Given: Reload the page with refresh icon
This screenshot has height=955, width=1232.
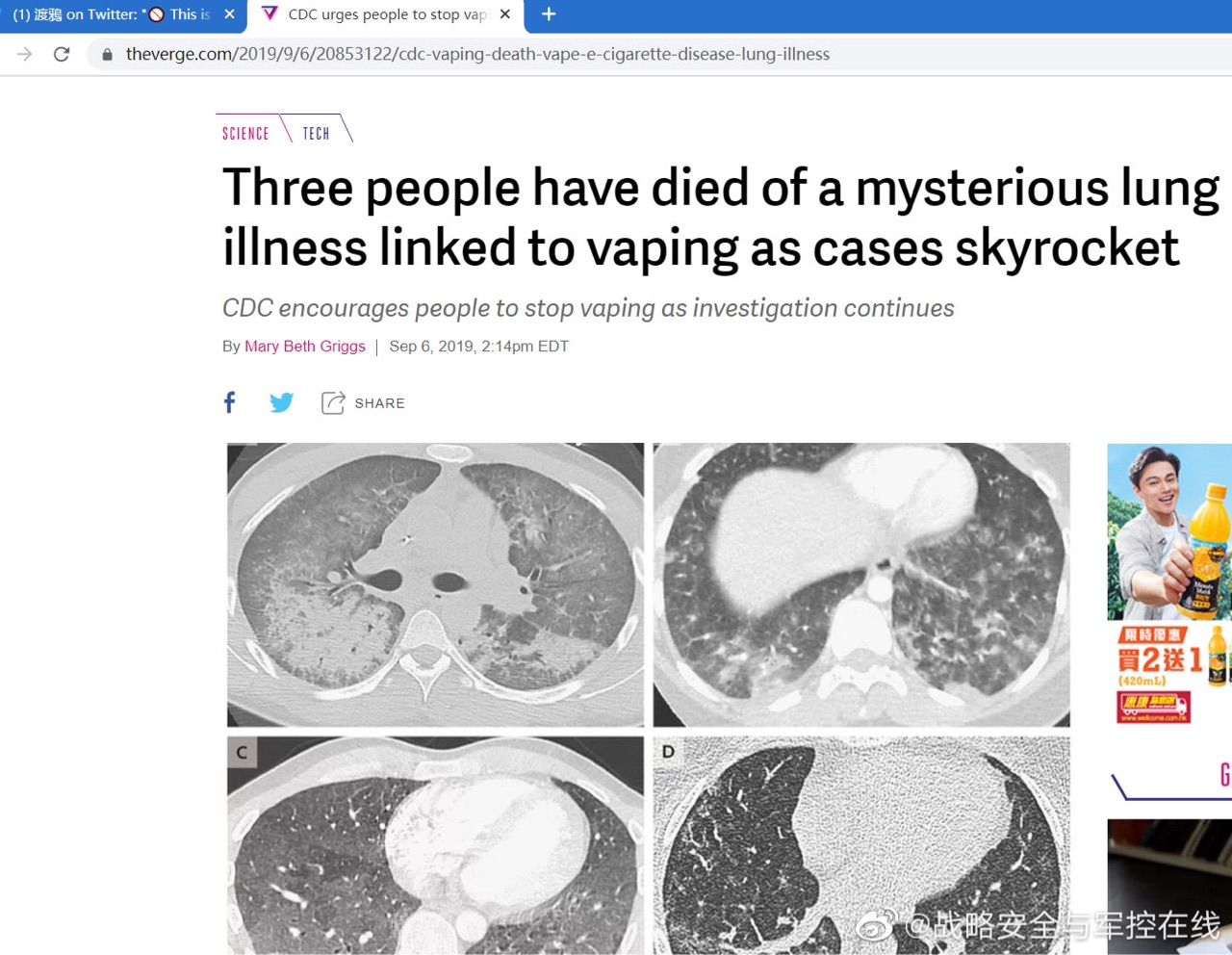Looking at the screenshot, I should pyautogui.click(x=62, y=54).
